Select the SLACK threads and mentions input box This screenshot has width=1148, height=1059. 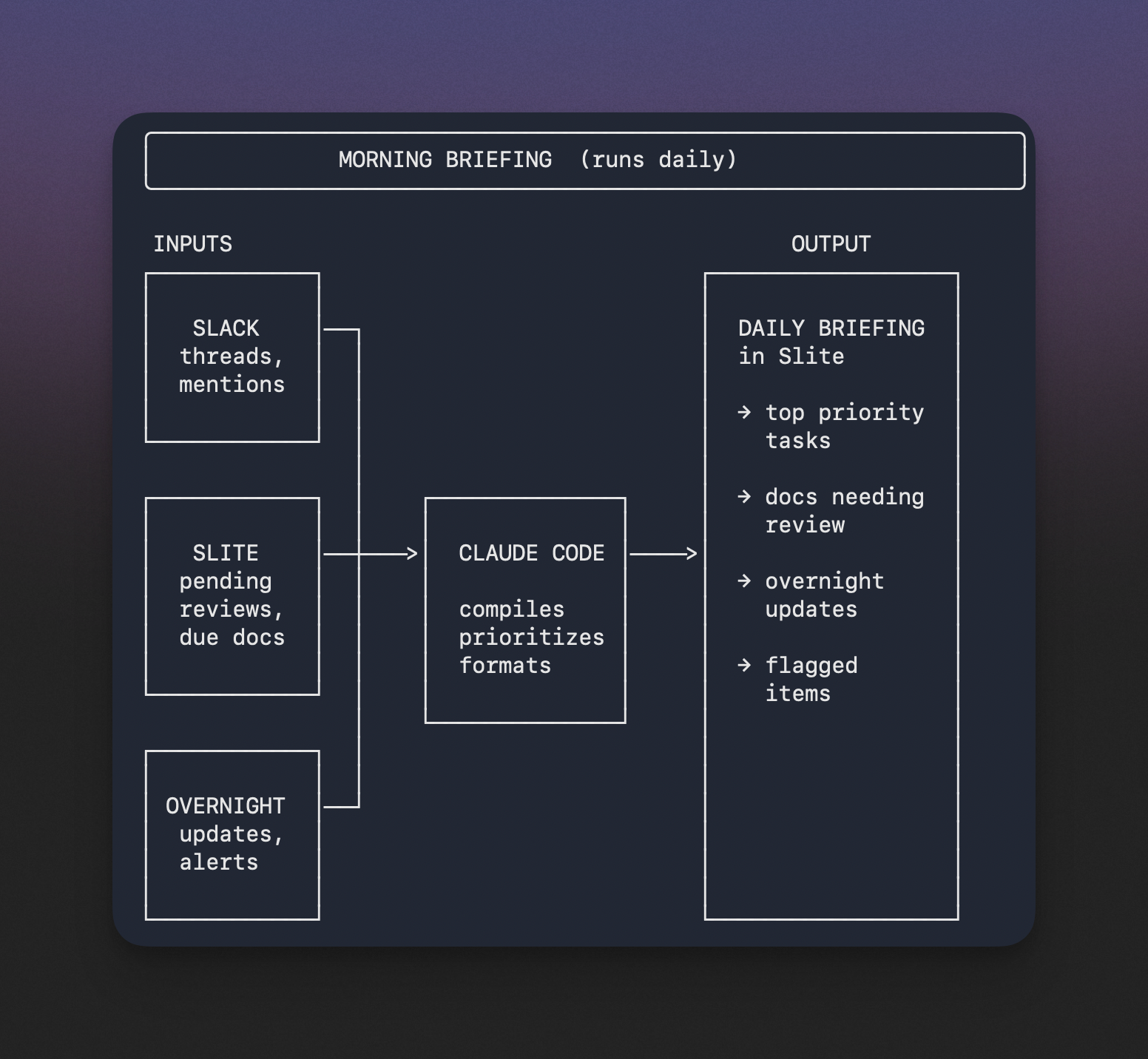click(232, 356)
